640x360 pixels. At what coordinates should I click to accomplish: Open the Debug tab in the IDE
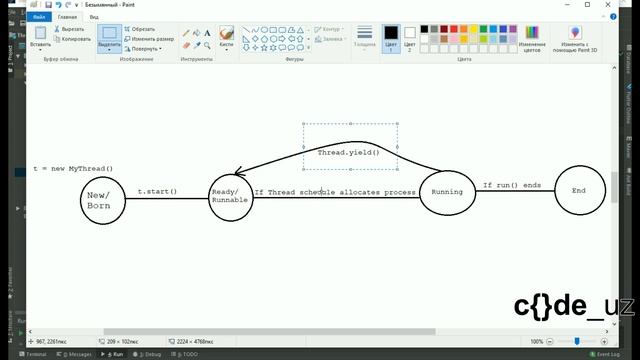click(x=147, y=354)
